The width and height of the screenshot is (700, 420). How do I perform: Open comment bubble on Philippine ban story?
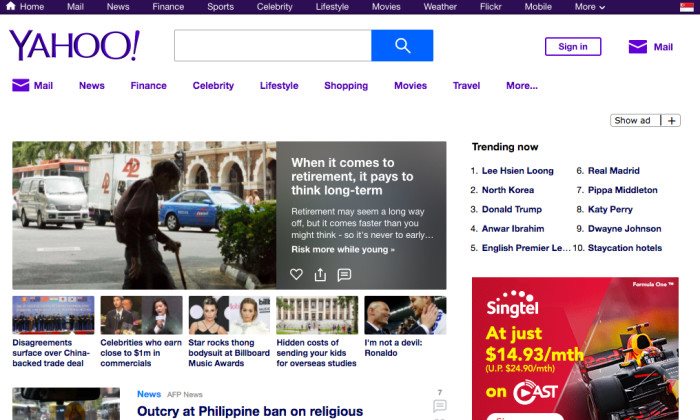(x=439, y=406)
